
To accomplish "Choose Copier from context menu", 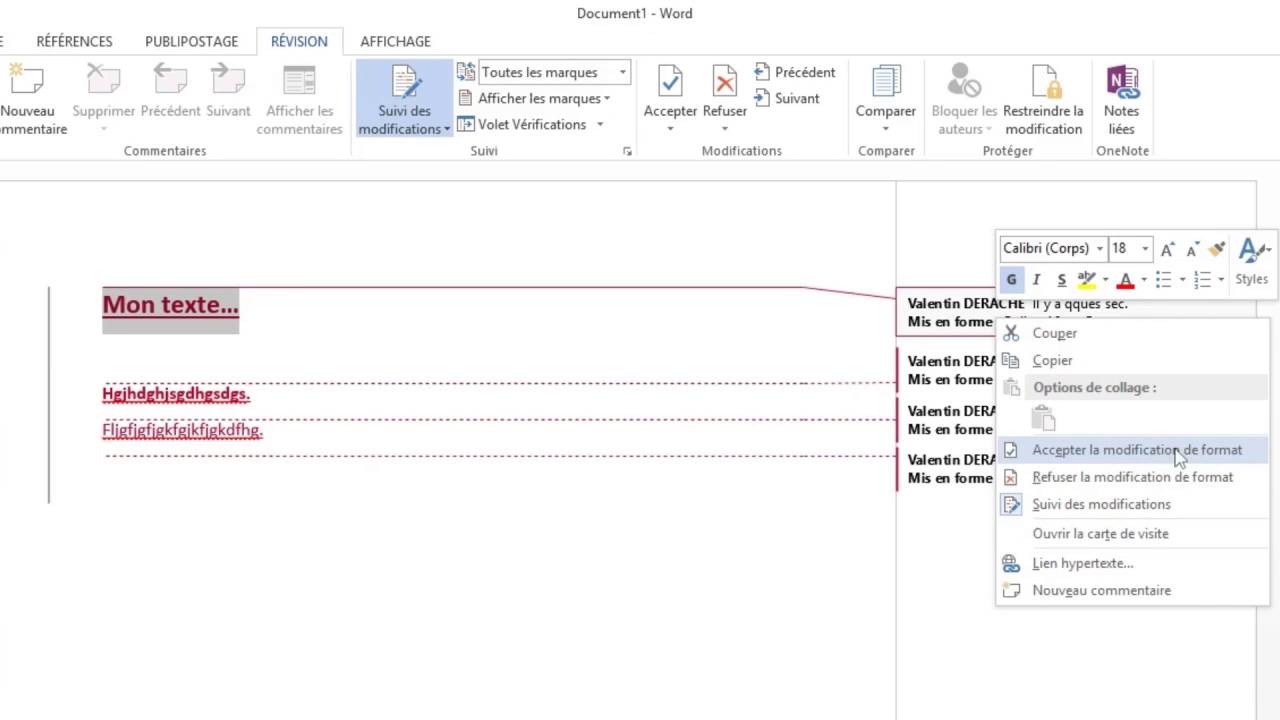I will coord(1133,360).
